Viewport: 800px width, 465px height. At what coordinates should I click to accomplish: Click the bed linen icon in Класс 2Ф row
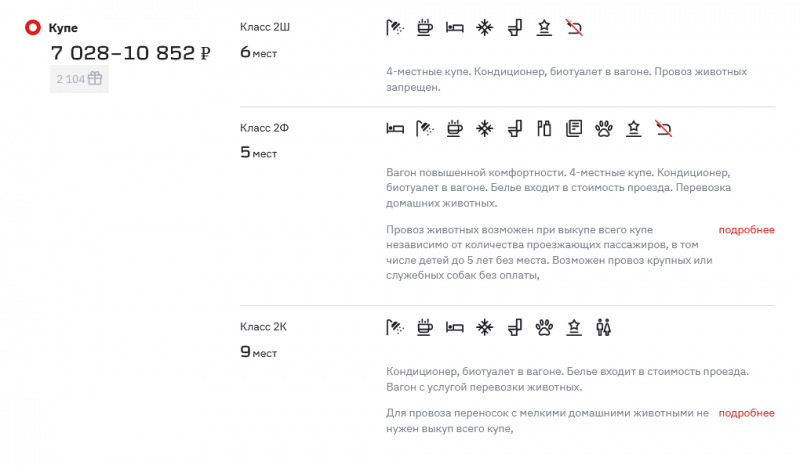click(x=396, y=127)
